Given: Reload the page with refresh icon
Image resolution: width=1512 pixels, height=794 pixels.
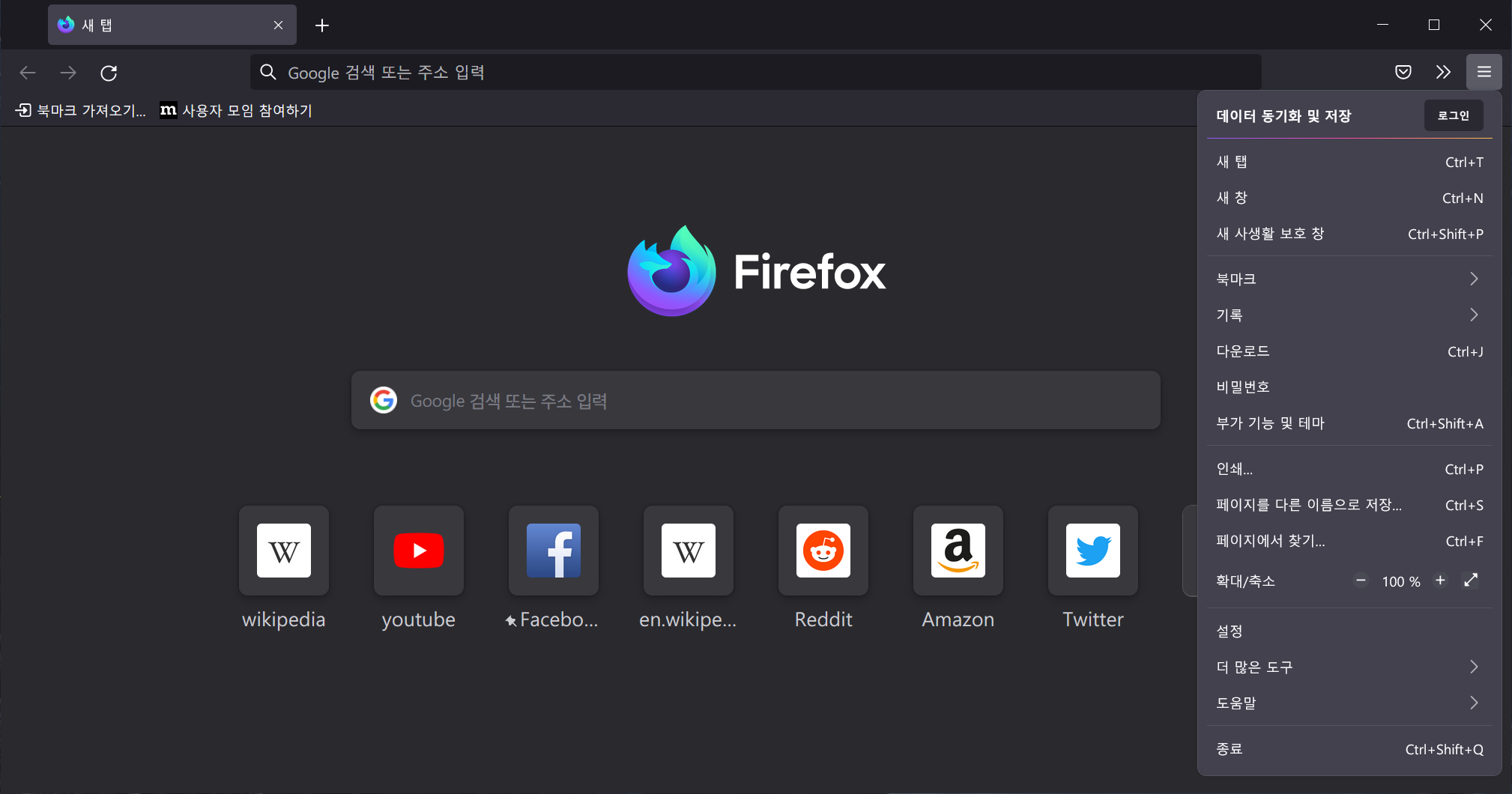Looking at the screenshot, I should 109,73.
